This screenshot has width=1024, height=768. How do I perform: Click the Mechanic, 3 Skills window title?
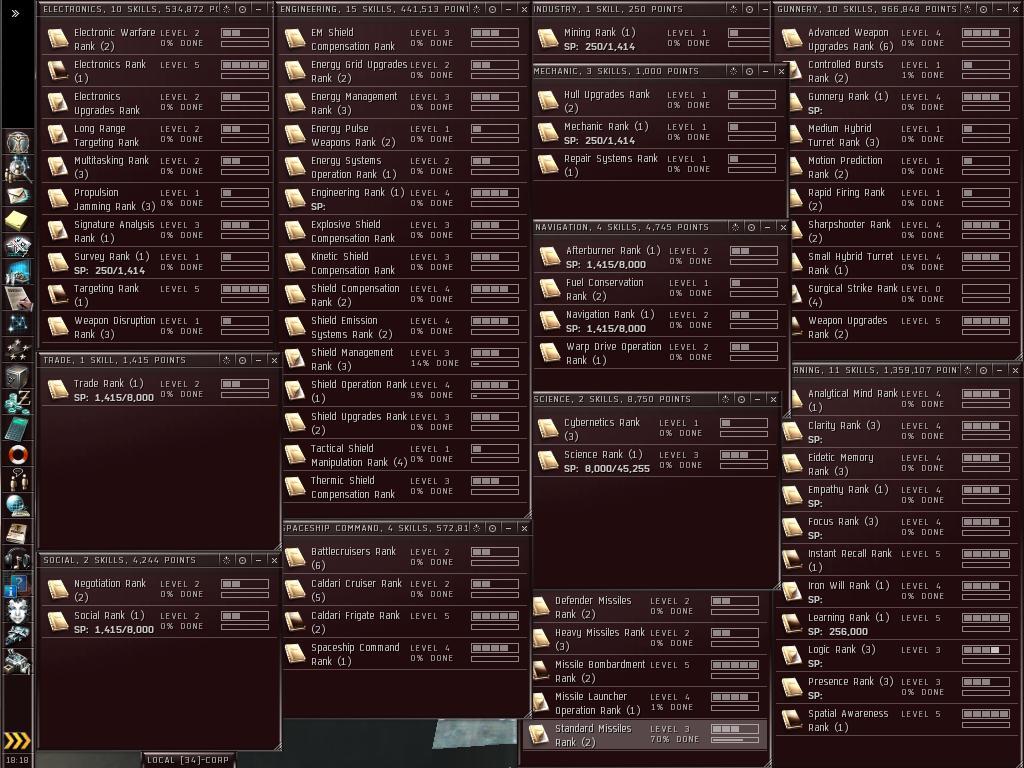pyautogui.click(x=616, y=71)
